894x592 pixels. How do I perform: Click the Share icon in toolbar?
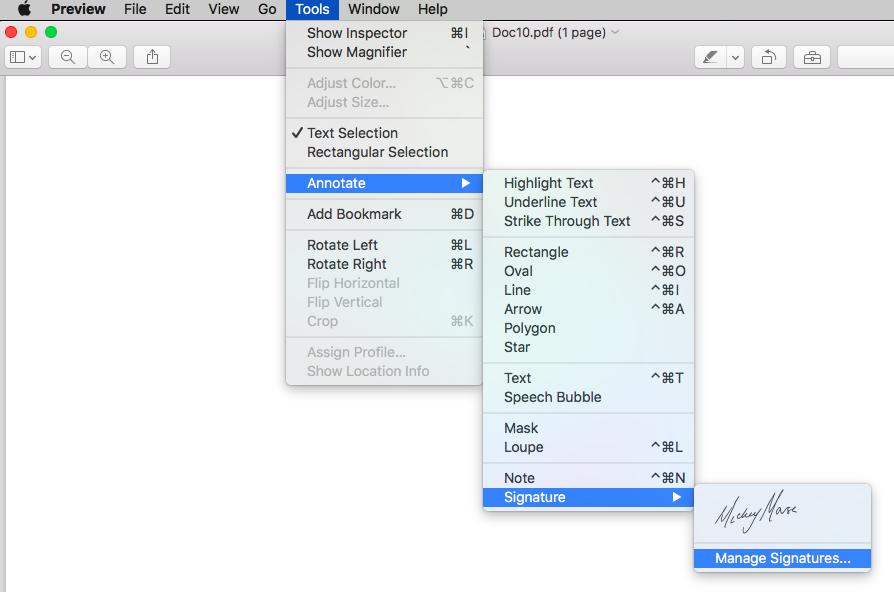(x=152, y=57)
